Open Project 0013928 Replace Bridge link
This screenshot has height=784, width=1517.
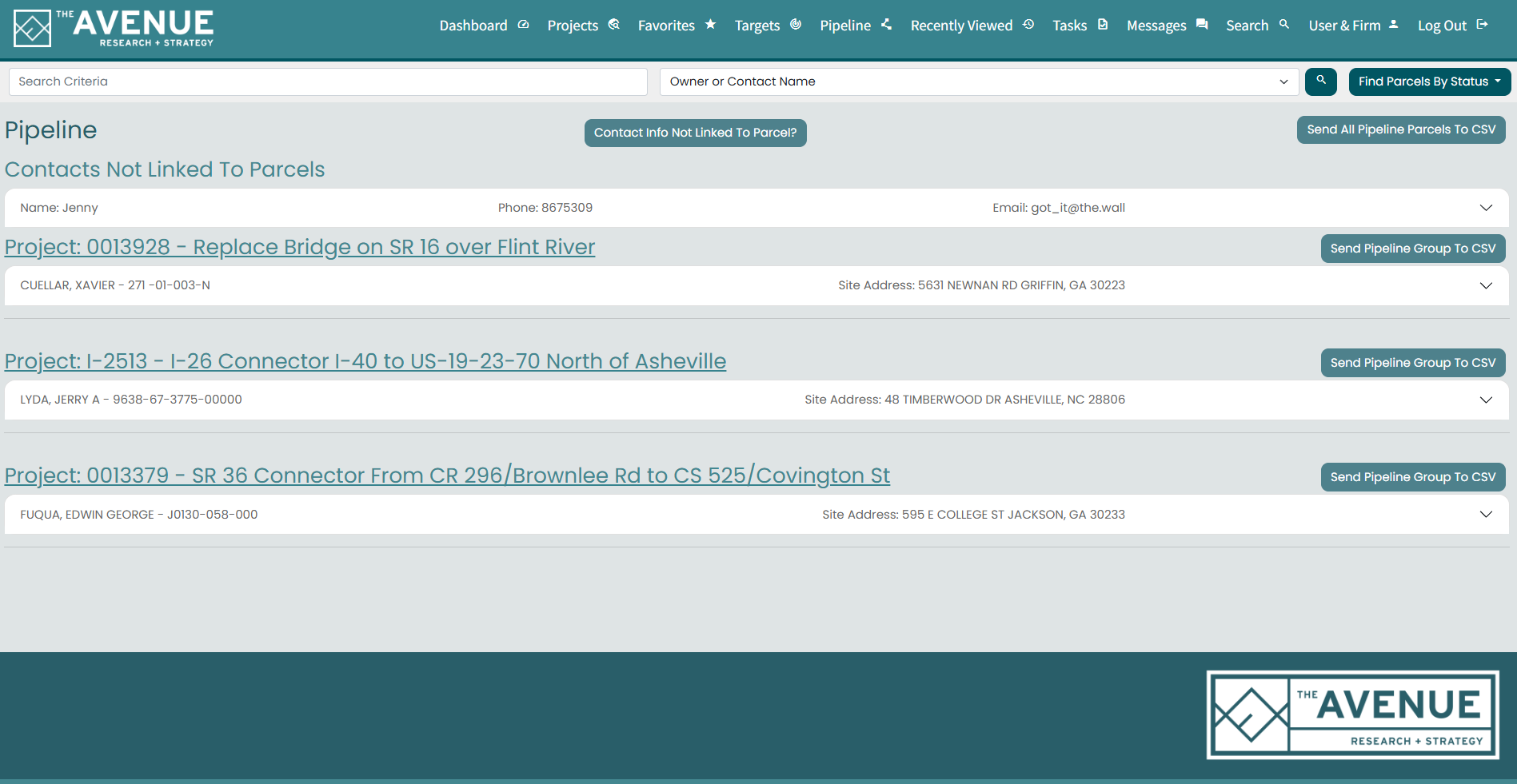pyautogui.click(x=300, y=247)
